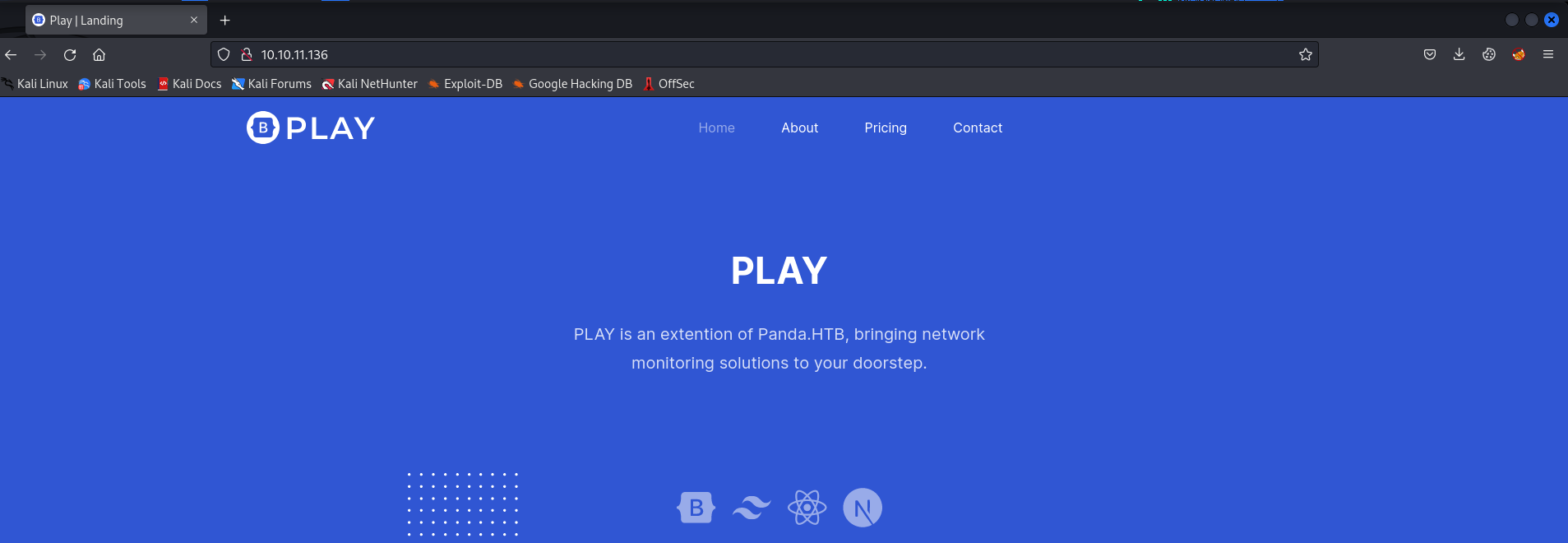
Task: Go to the browser home page
Action: coord(99,54)
